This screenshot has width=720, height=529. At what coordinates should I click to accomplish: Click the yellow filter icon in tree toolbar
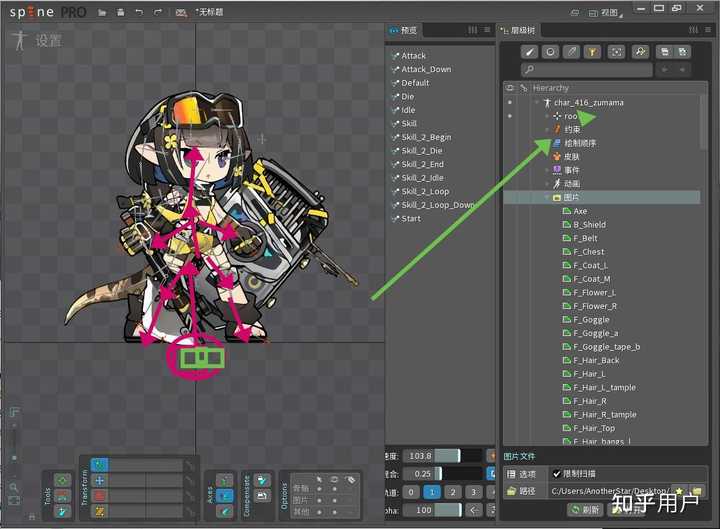tap(592, 52)
